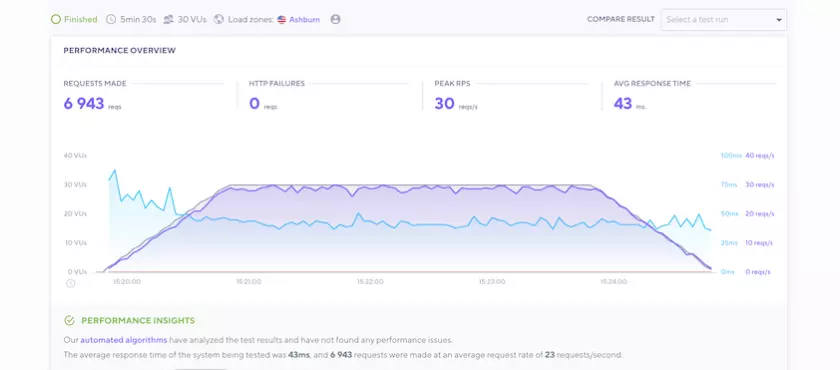Click the globe icon beside Load zones
Screen dimensions: 840x370
(x=218, y=19)
